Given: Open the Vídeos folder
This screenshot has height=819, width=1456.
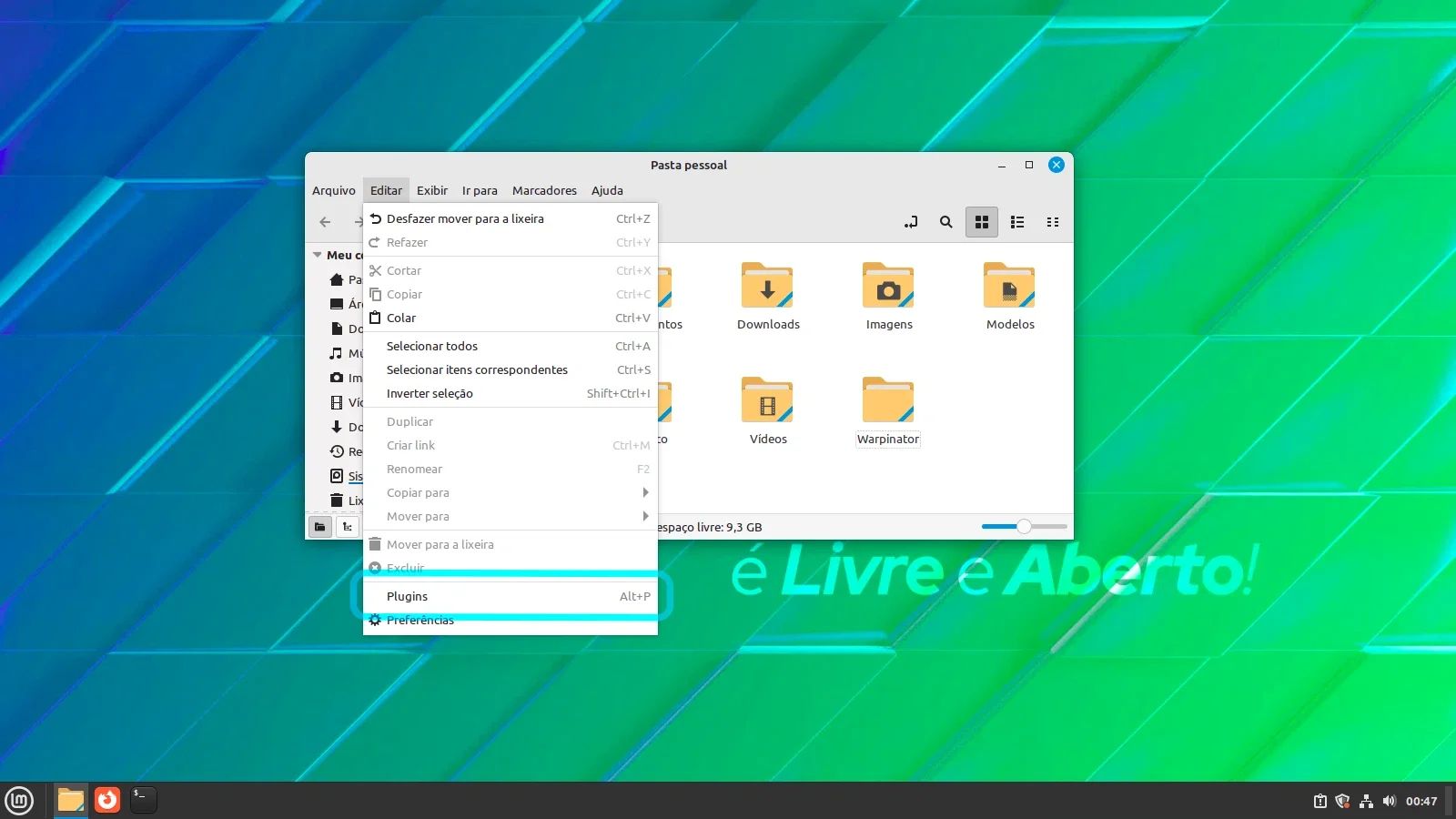Looking at the screenshot, I should [x=768, y=400].
